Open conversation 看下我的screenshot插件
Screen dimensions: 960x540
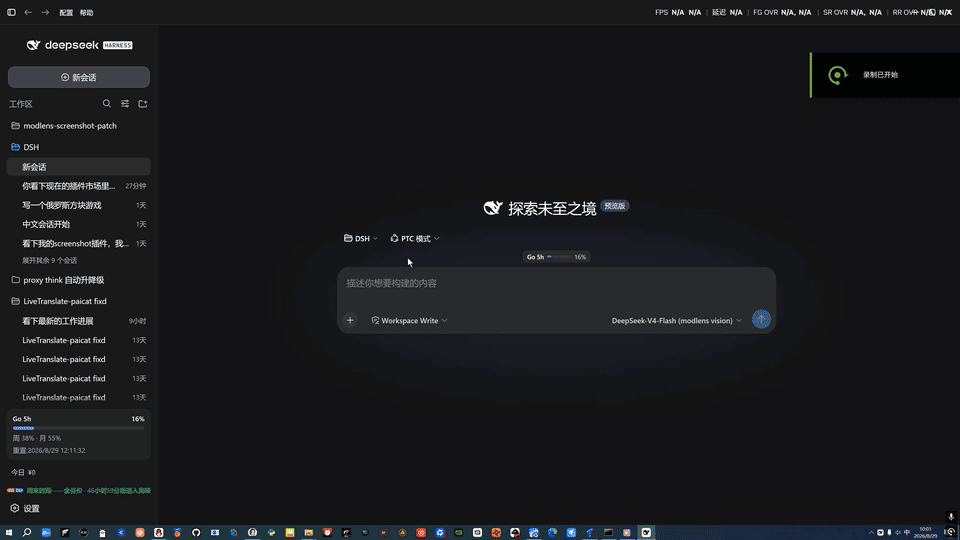pos(78,243)
